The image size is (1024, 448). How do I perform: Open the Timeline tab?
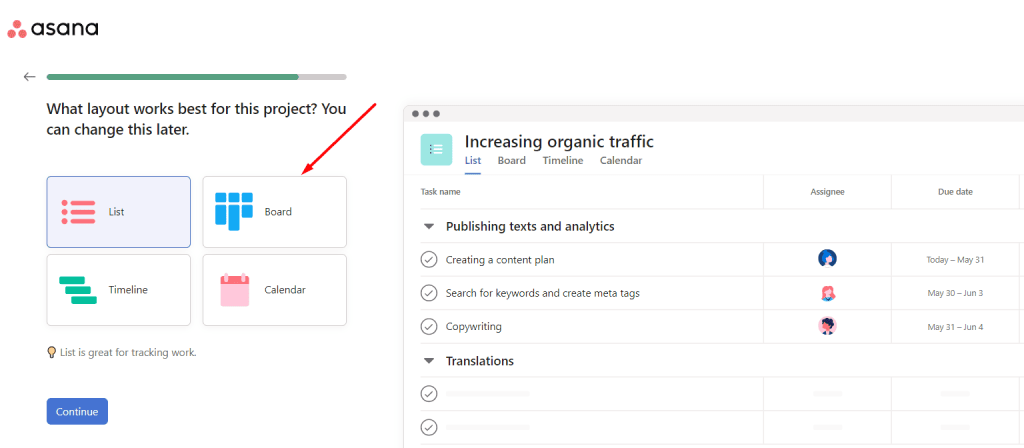point(562,160)
